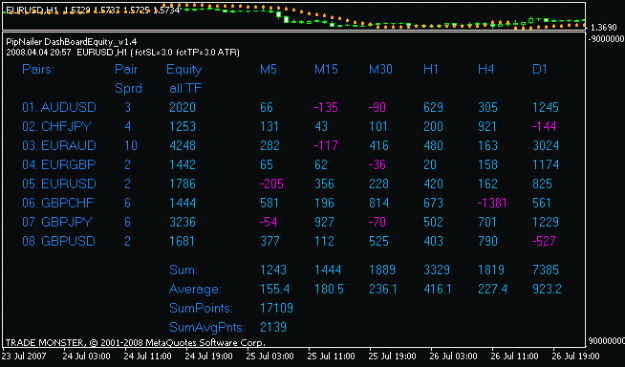
Task: Click the D1 sum value 7385
Action: click(x=546, y=270)
